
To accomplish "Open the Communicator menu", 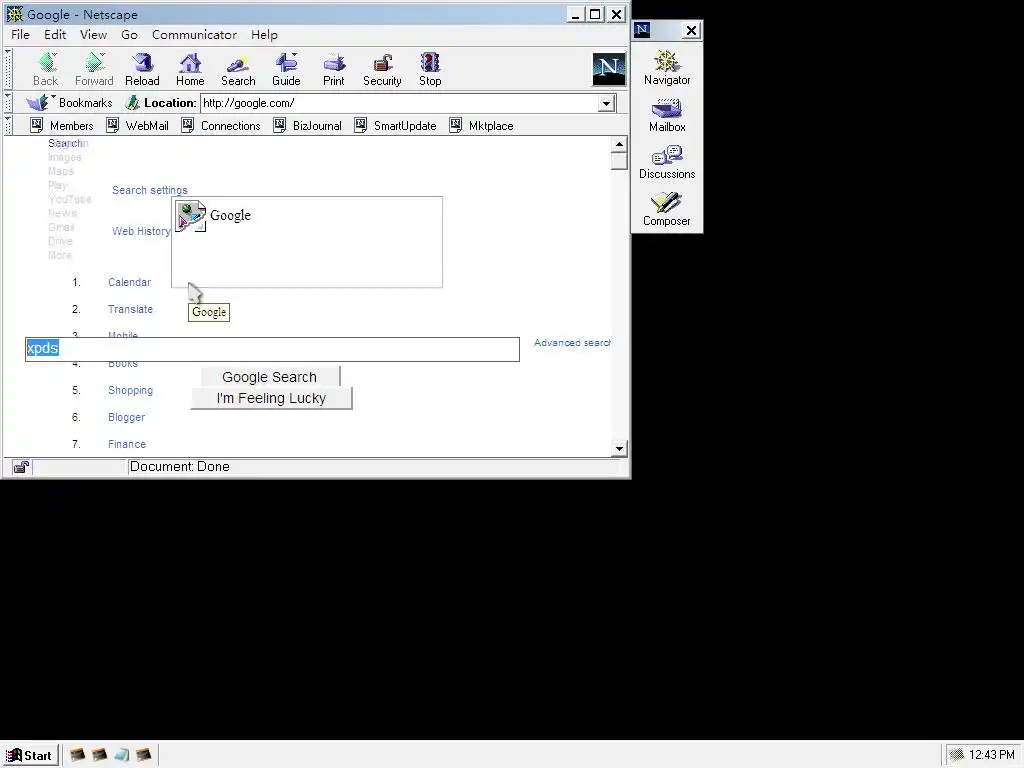I will [x=194, y=35].
